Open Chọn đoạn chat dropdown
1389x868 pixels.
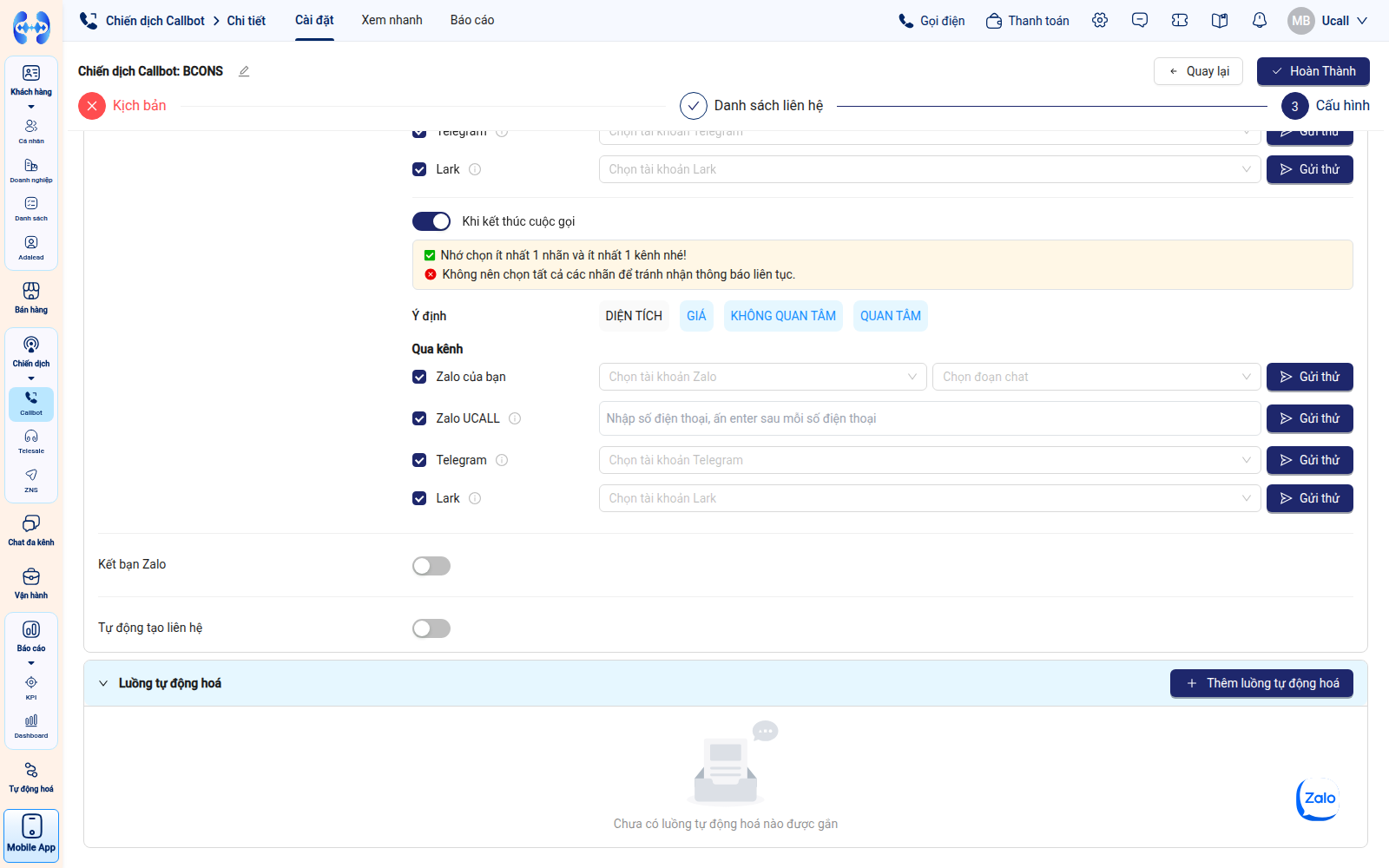pos(1096,377)
